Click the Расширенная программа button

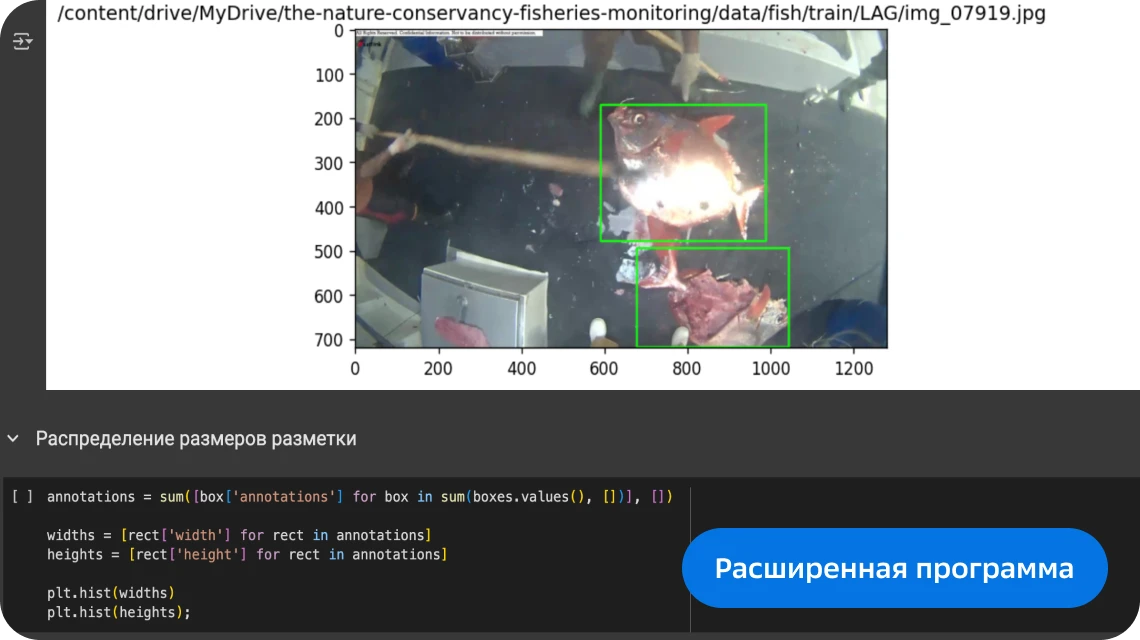(x=894, y=568)
